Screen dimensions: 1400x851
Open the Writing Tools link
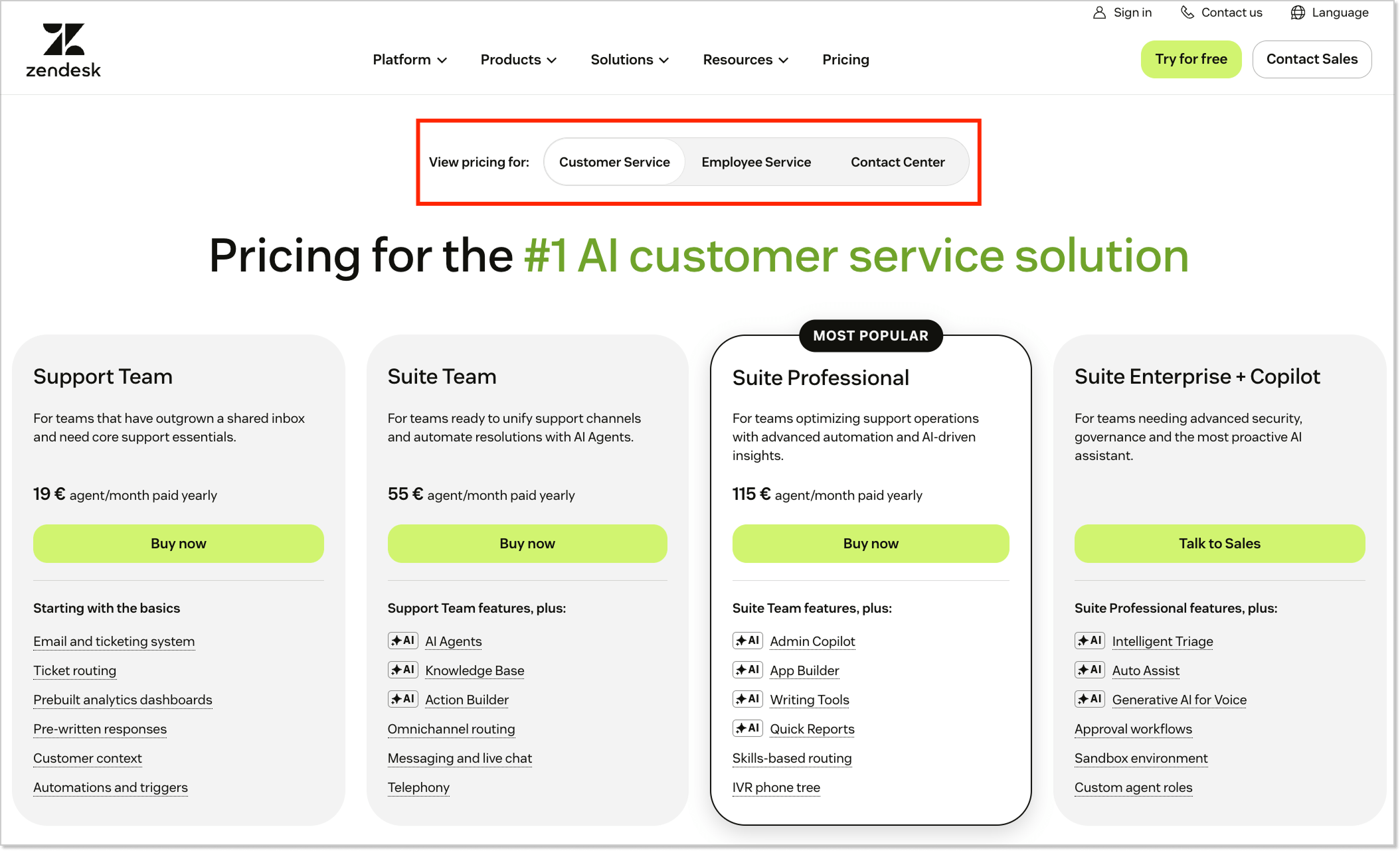click(810, 700)
